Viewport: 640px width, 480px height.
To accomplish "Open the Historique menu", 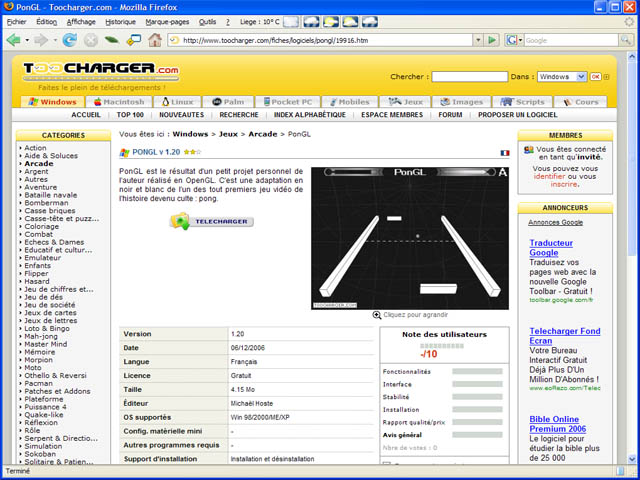I will point(120,22).
